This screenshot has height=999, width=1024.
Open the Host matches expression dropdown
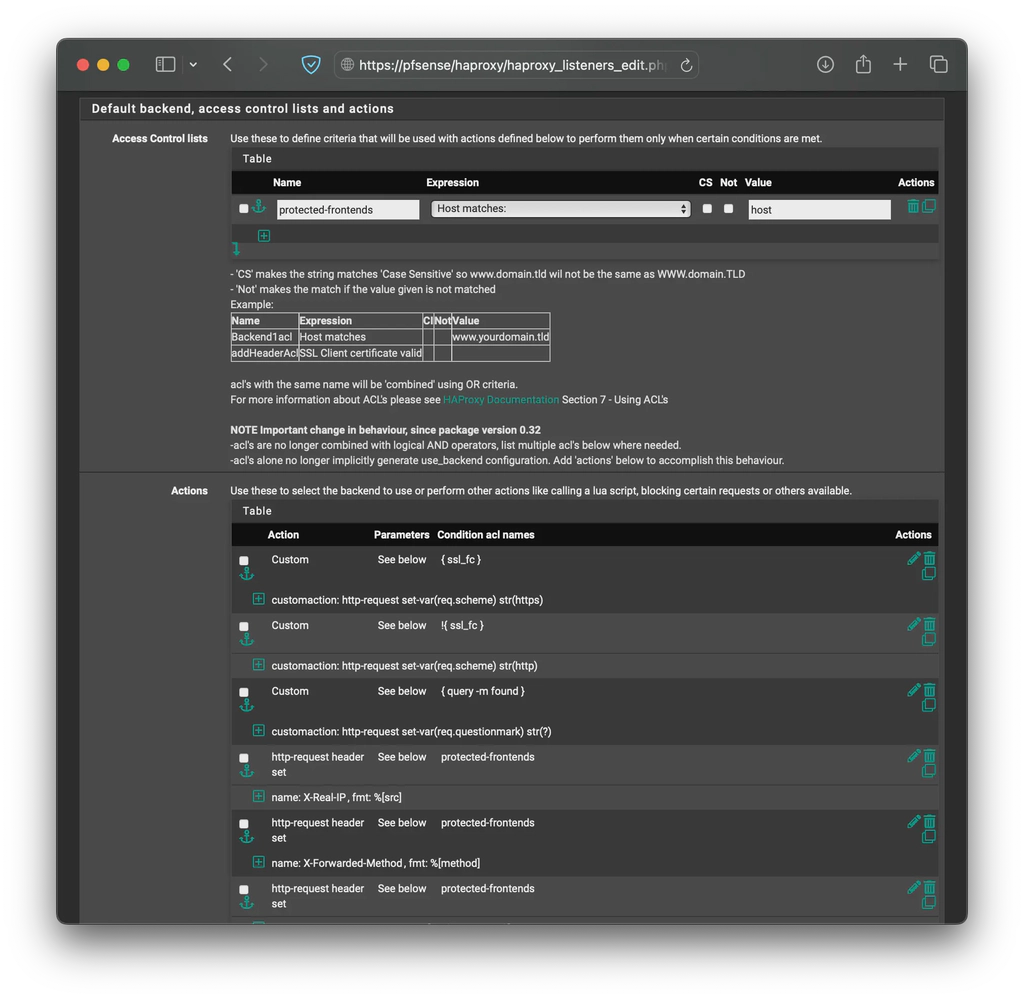click(560, 209)
